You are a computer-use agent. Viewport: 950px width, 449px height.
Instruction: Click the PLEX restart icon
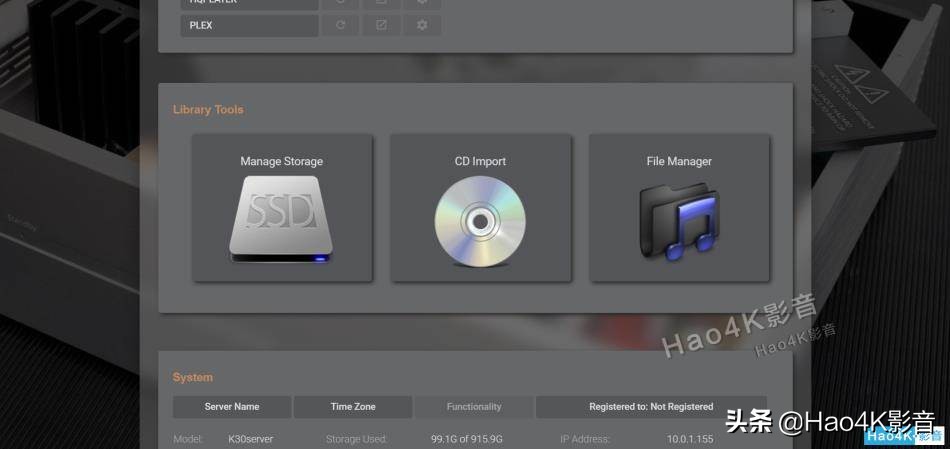340,25
